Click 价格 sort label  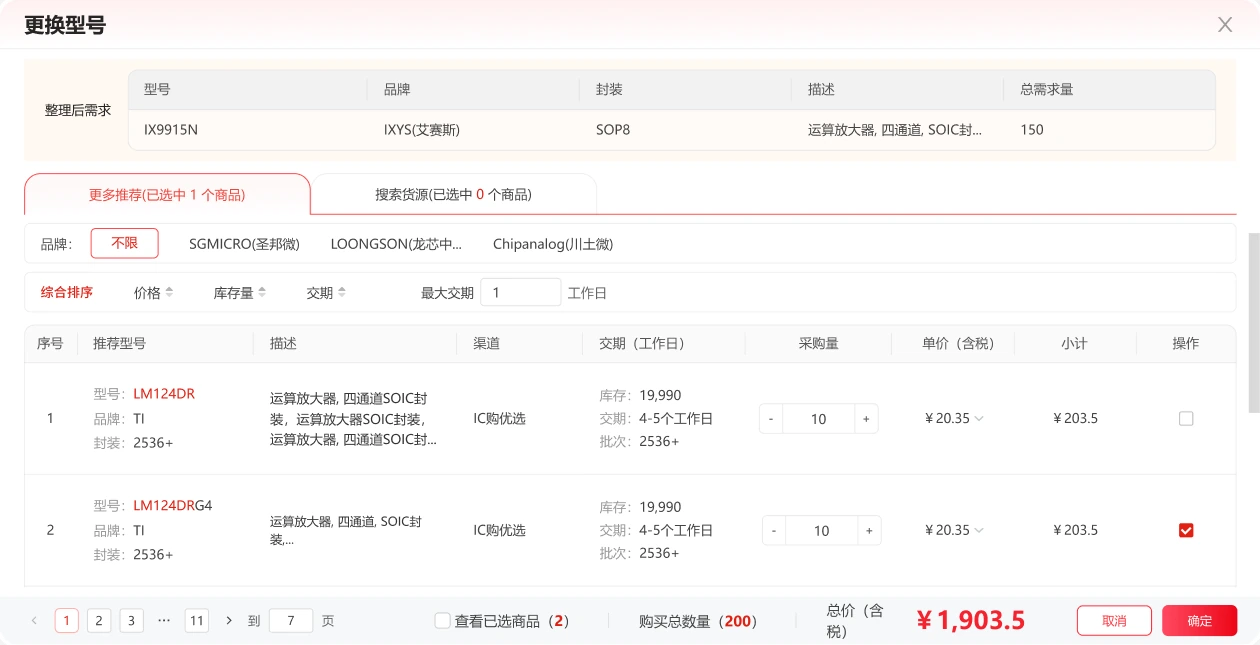(147, 293)
